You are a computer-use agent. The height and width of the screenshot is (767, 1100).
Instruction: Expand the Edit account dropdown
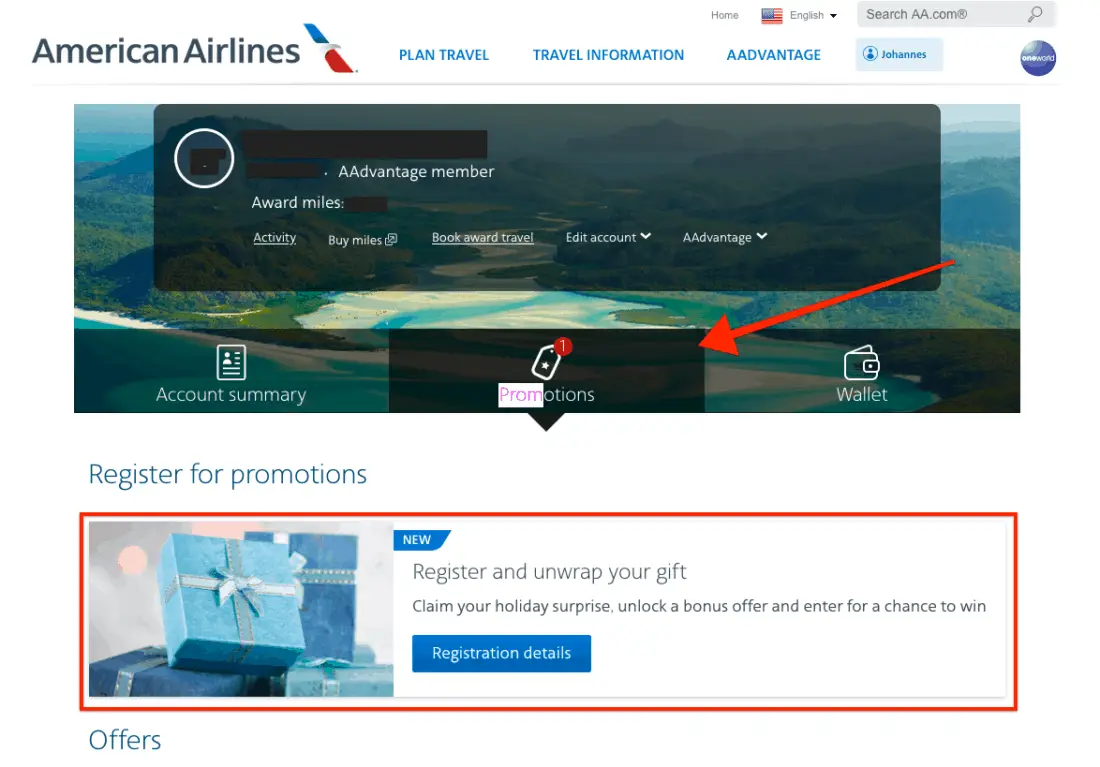click(608, 237)
